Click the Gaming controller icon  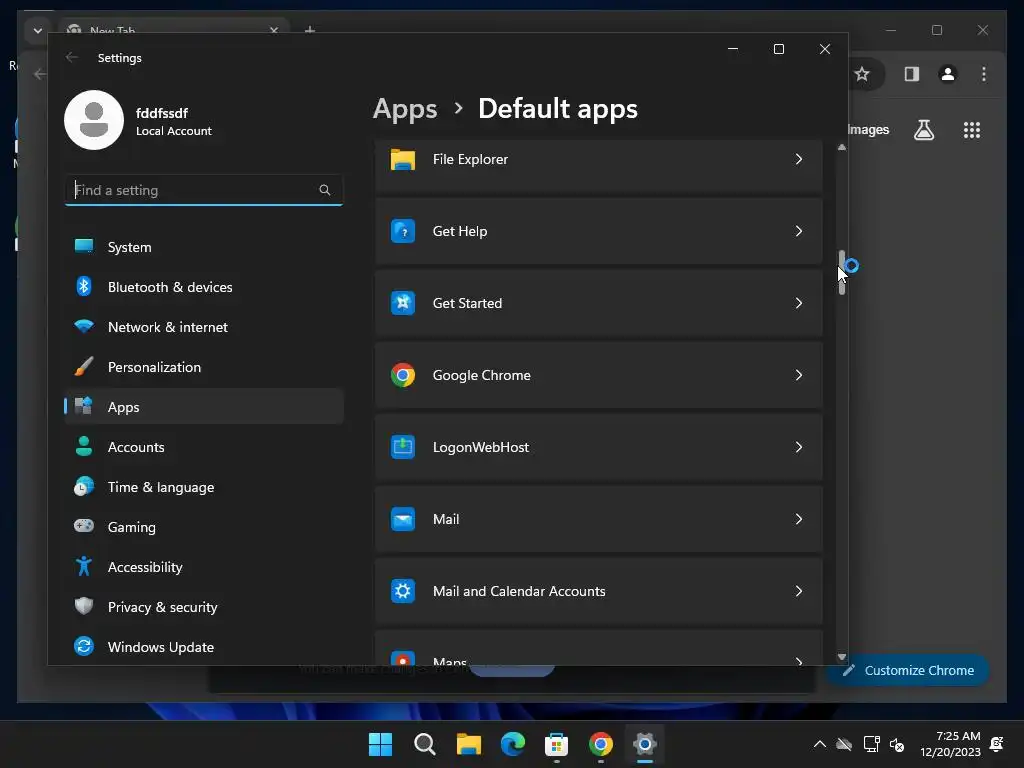coord(84,526)
